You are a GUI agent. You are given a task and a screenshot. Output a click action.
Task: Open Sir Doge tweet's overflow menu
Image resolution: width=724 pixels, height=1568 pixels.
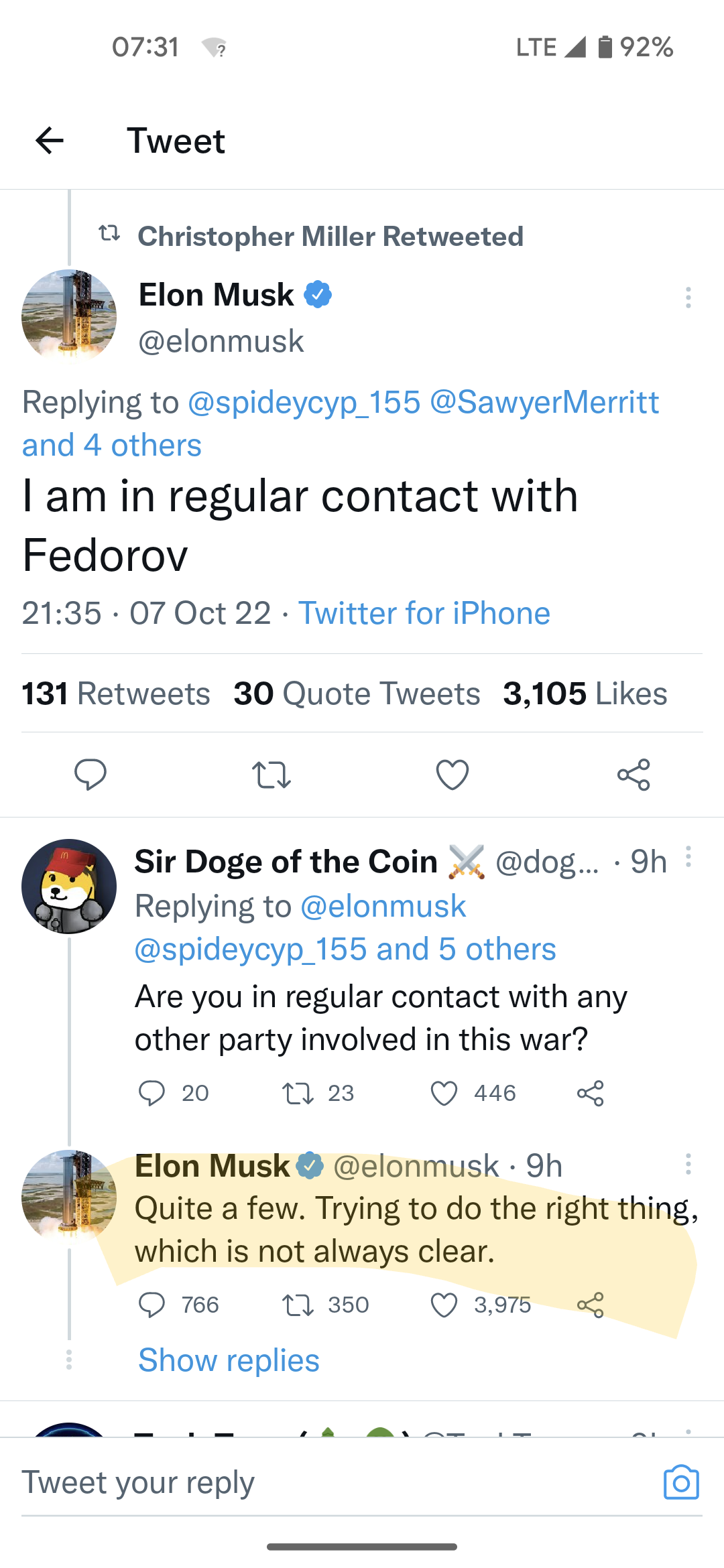(688, 857)
